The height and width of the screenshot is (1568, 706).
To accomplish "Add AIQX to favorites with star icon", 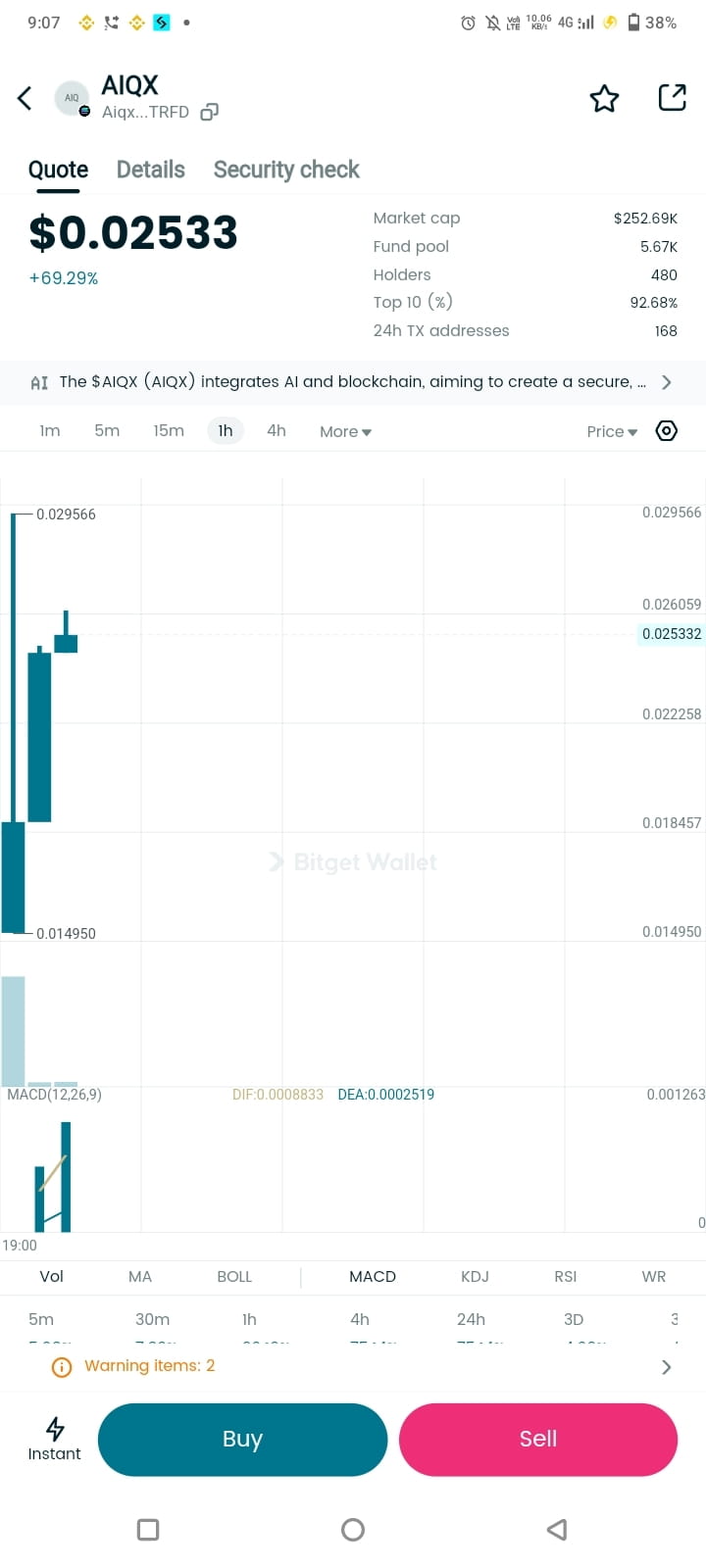I will 604,98.
